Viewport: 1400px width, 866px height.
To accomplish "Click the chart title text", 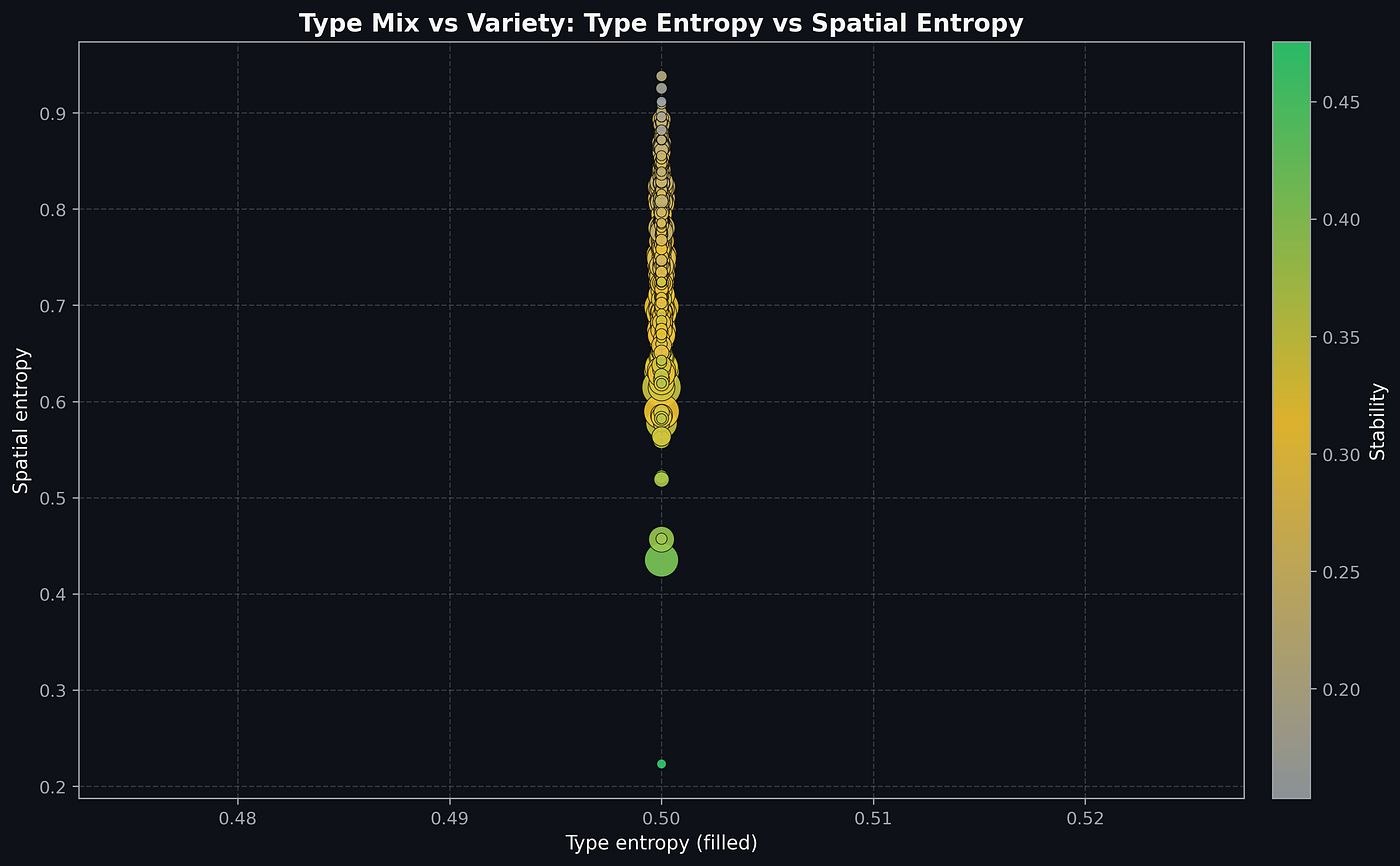I will (661, 24).
